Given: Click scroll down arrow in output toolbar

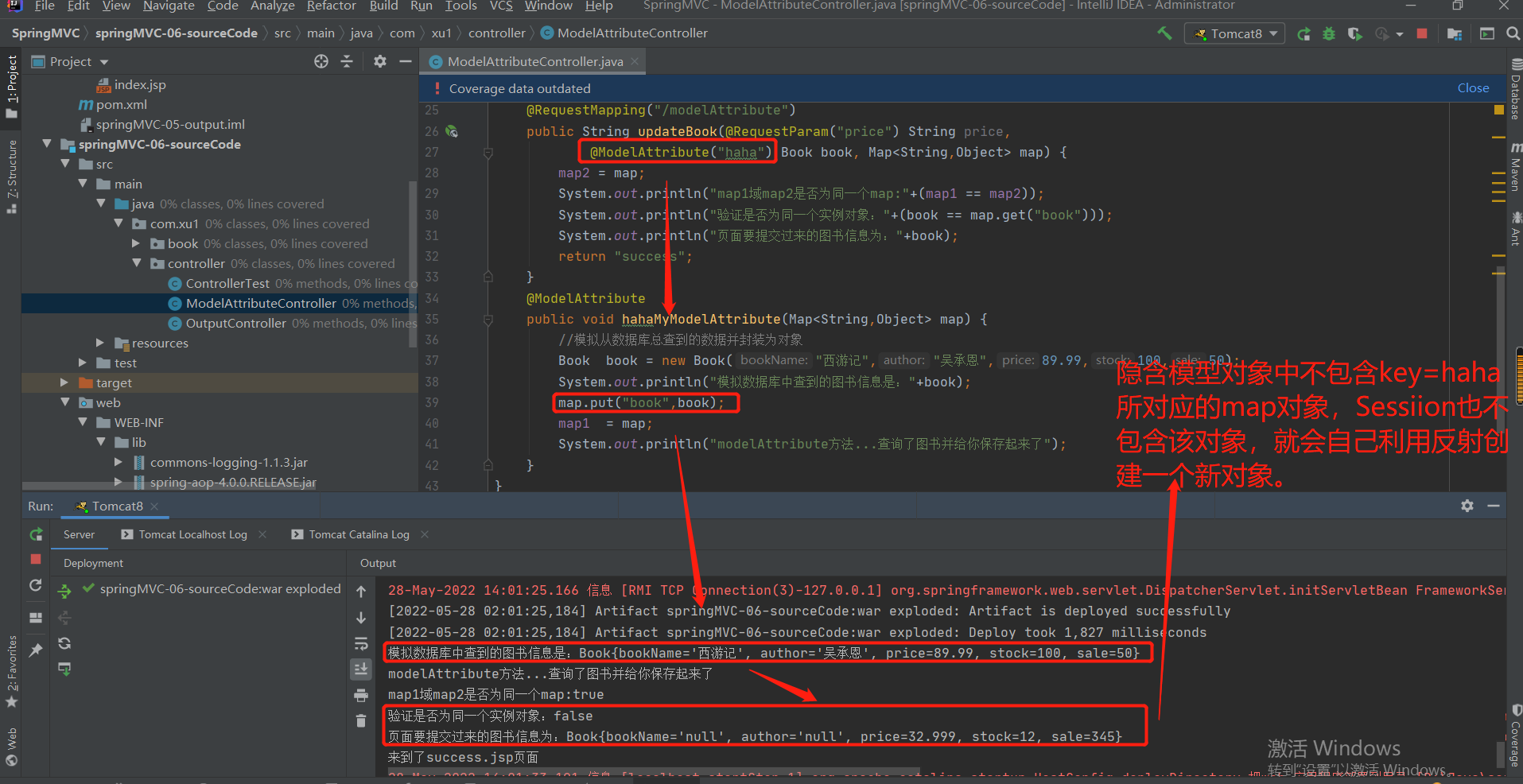Looking at the screenshot, I should [x=361, y=618].
